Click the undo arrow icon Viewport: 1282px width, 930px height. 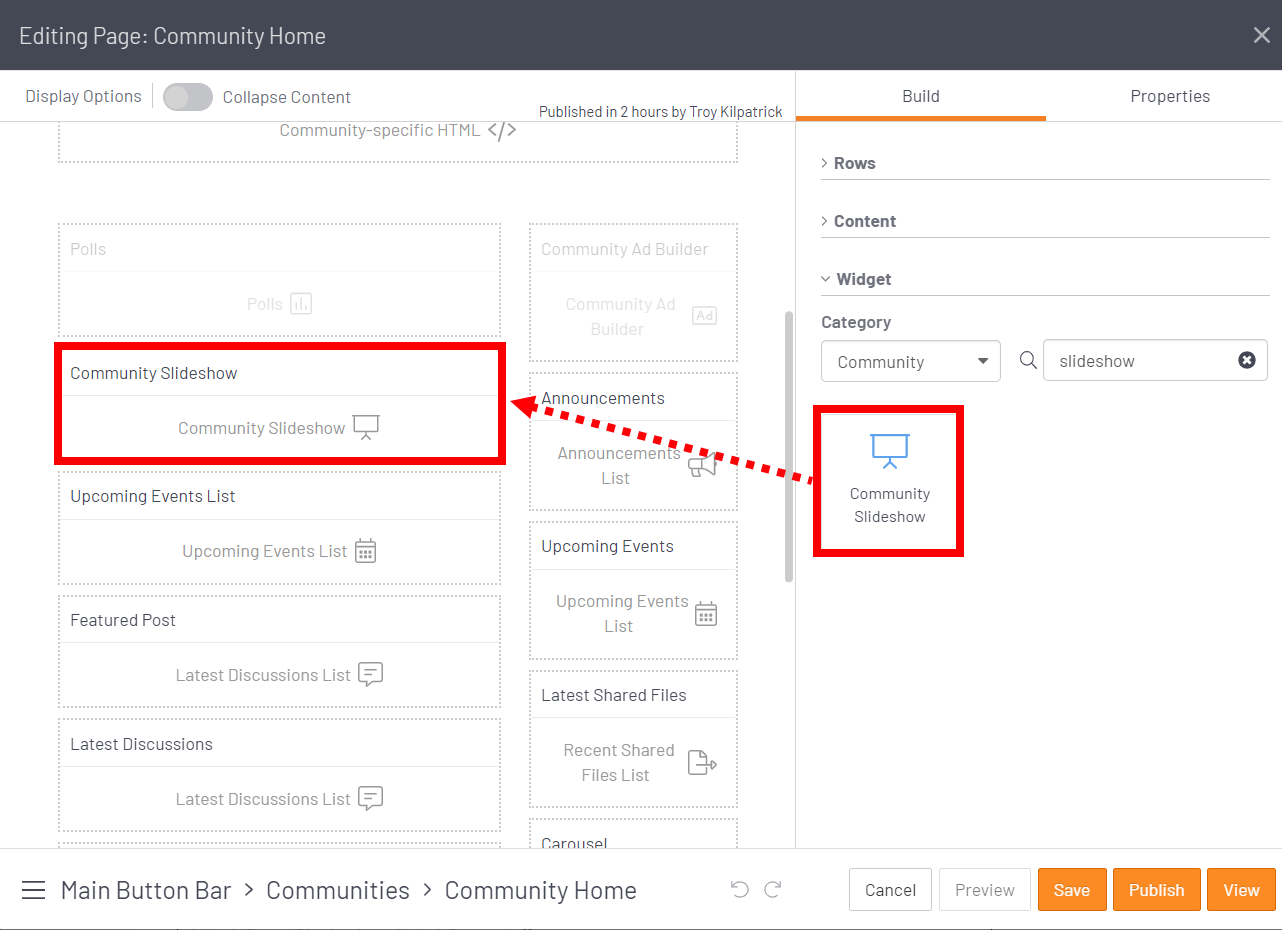pos(739,890)
